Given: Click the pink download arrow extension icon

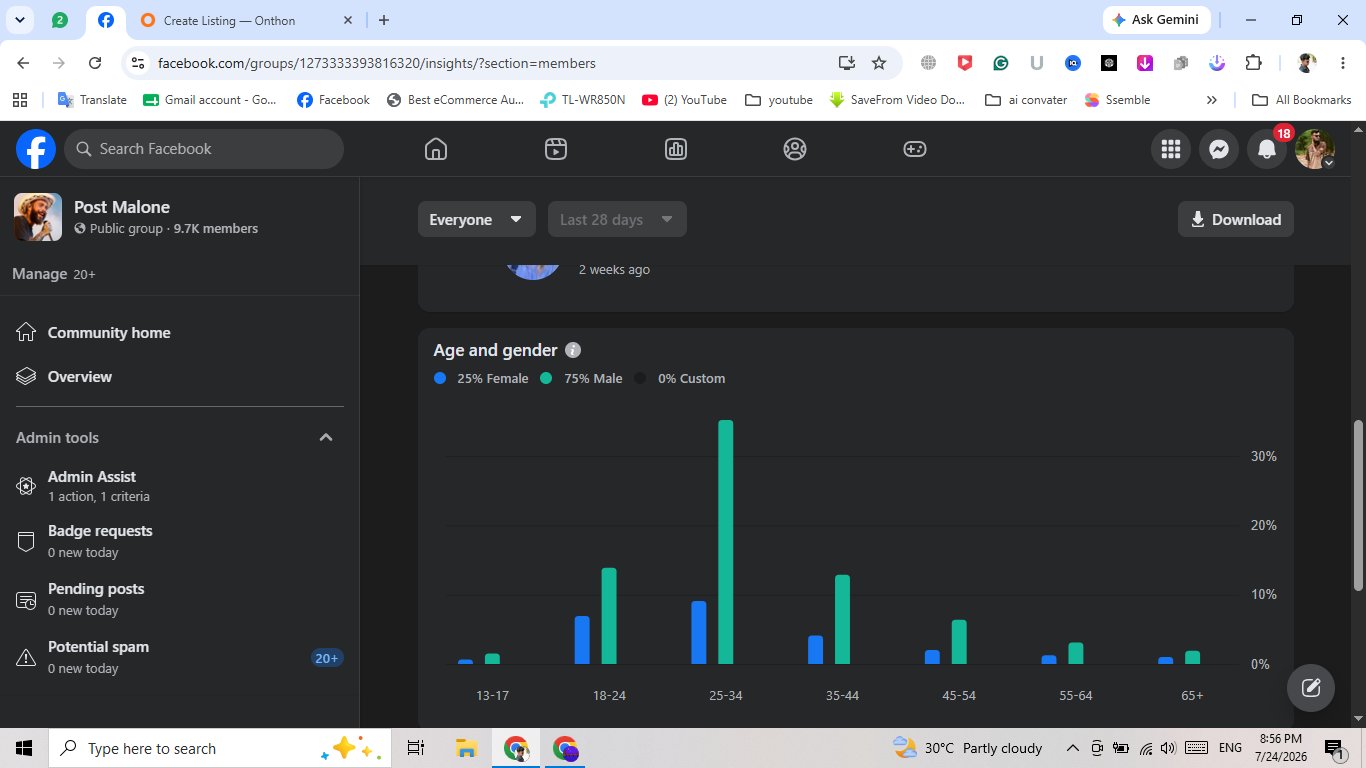Looking at the screenshot, I should click(x=1145, y=63).
